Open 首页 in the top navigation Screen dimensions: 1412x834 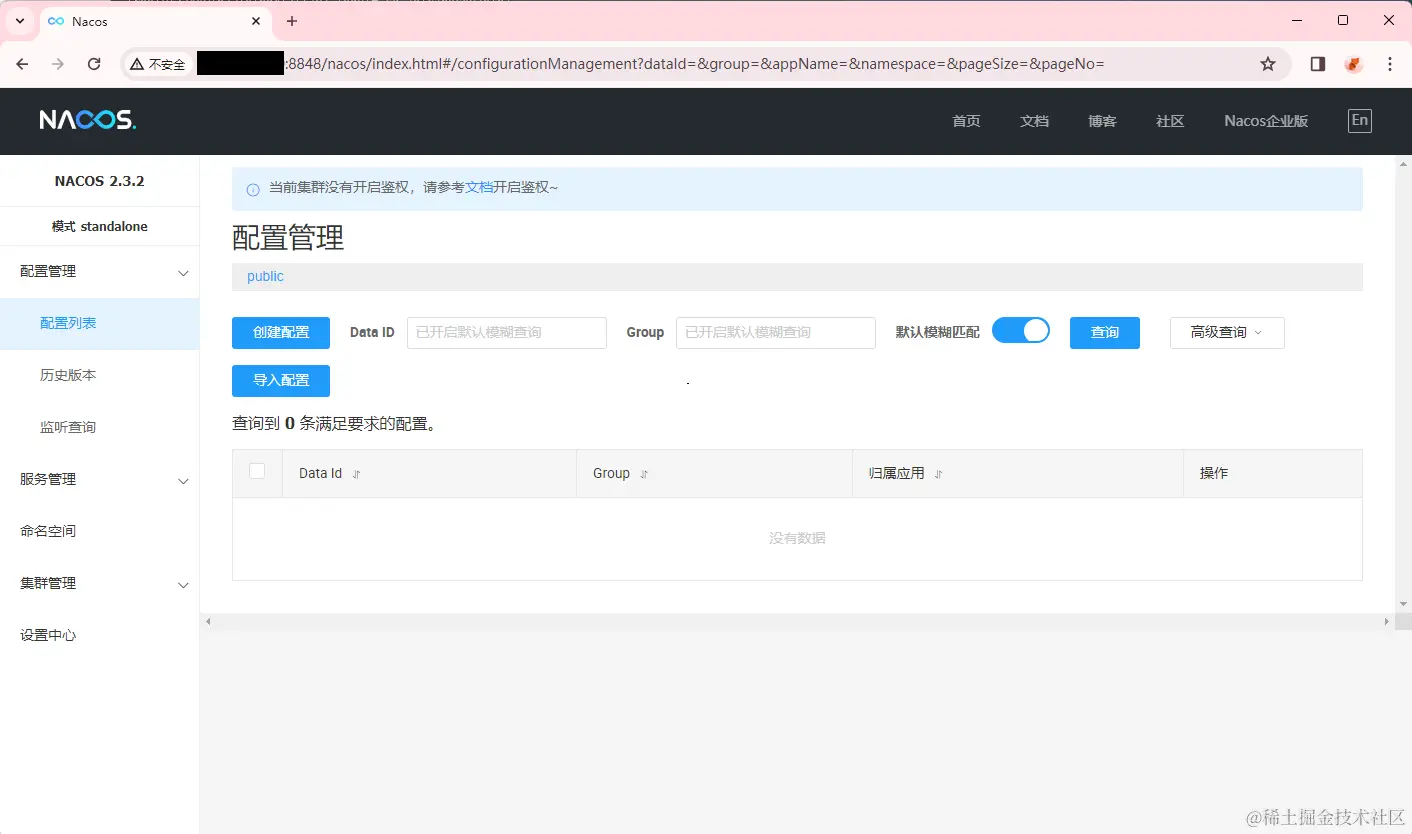(x=966, y=121)
